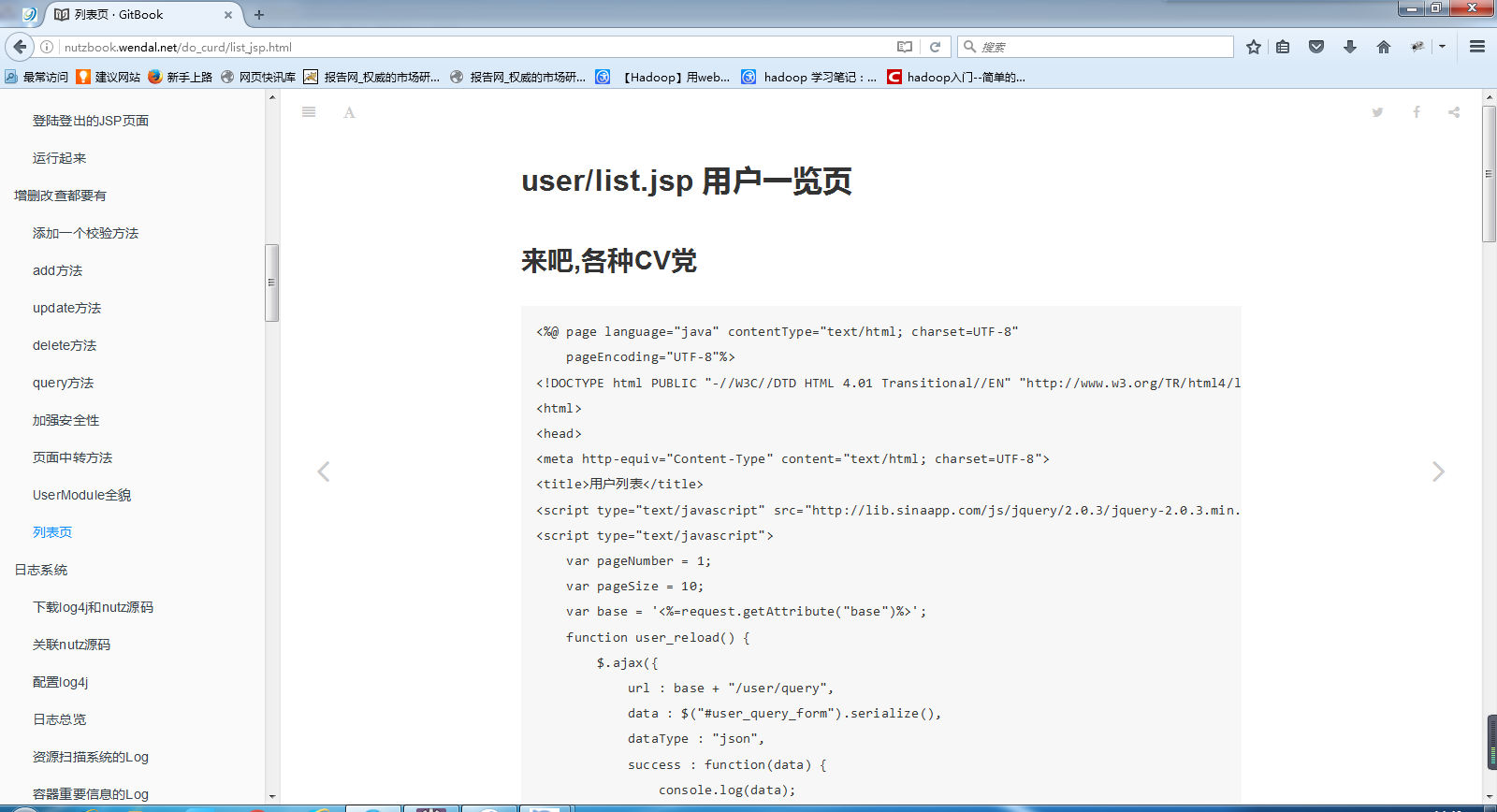Click code line var pageSize = 10;

pos(634,587)
